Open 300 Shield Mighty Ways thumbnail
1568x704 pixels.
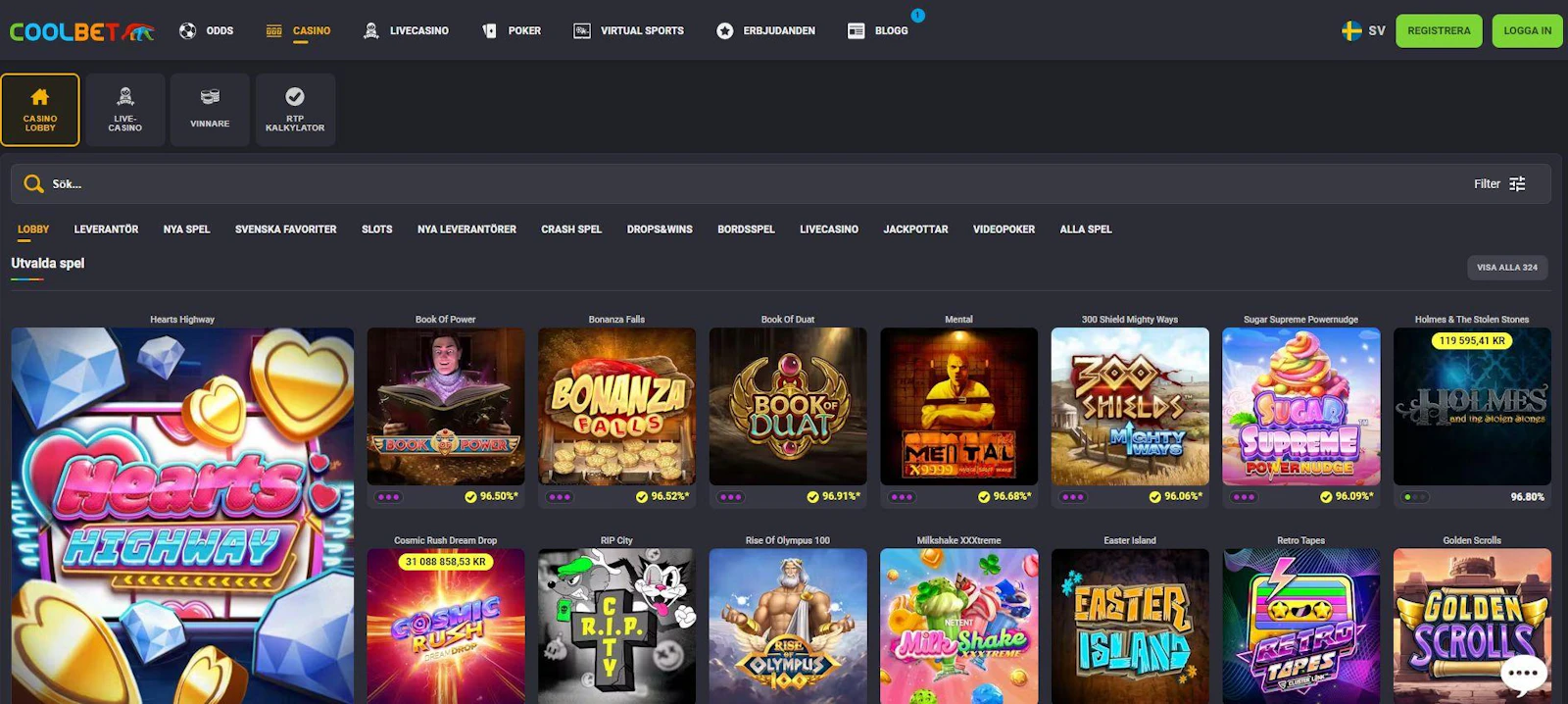click(1130, 406)
